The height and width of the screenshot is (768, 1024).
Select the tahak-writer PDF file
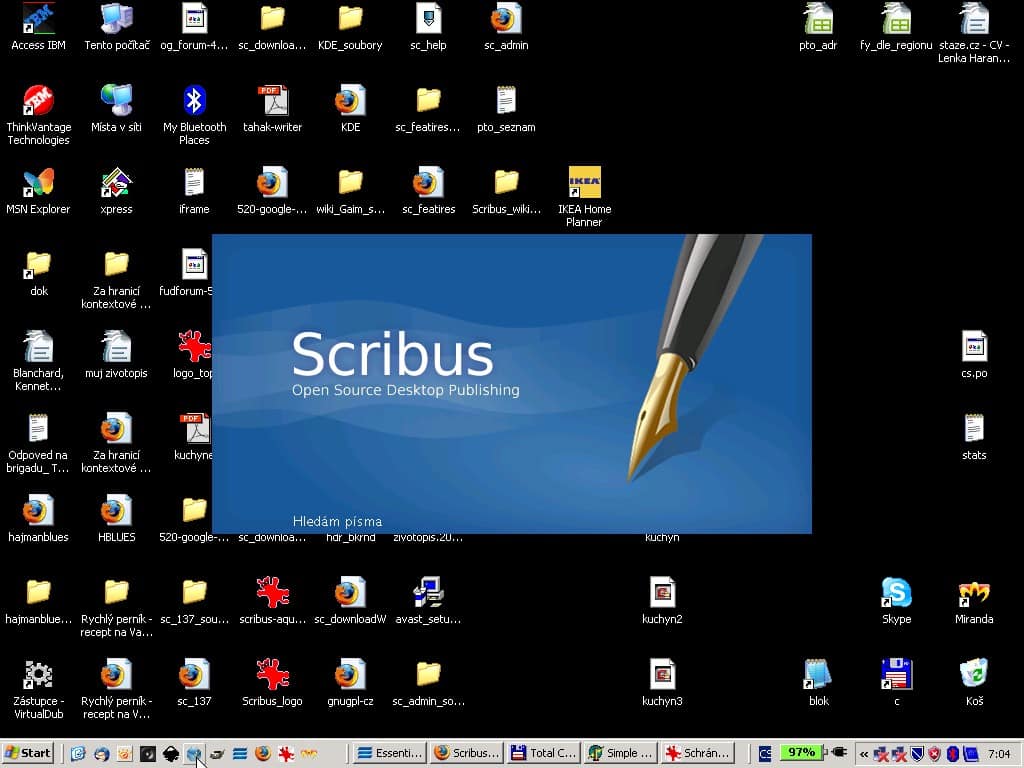pyautogui.click(x=273, y=108)
